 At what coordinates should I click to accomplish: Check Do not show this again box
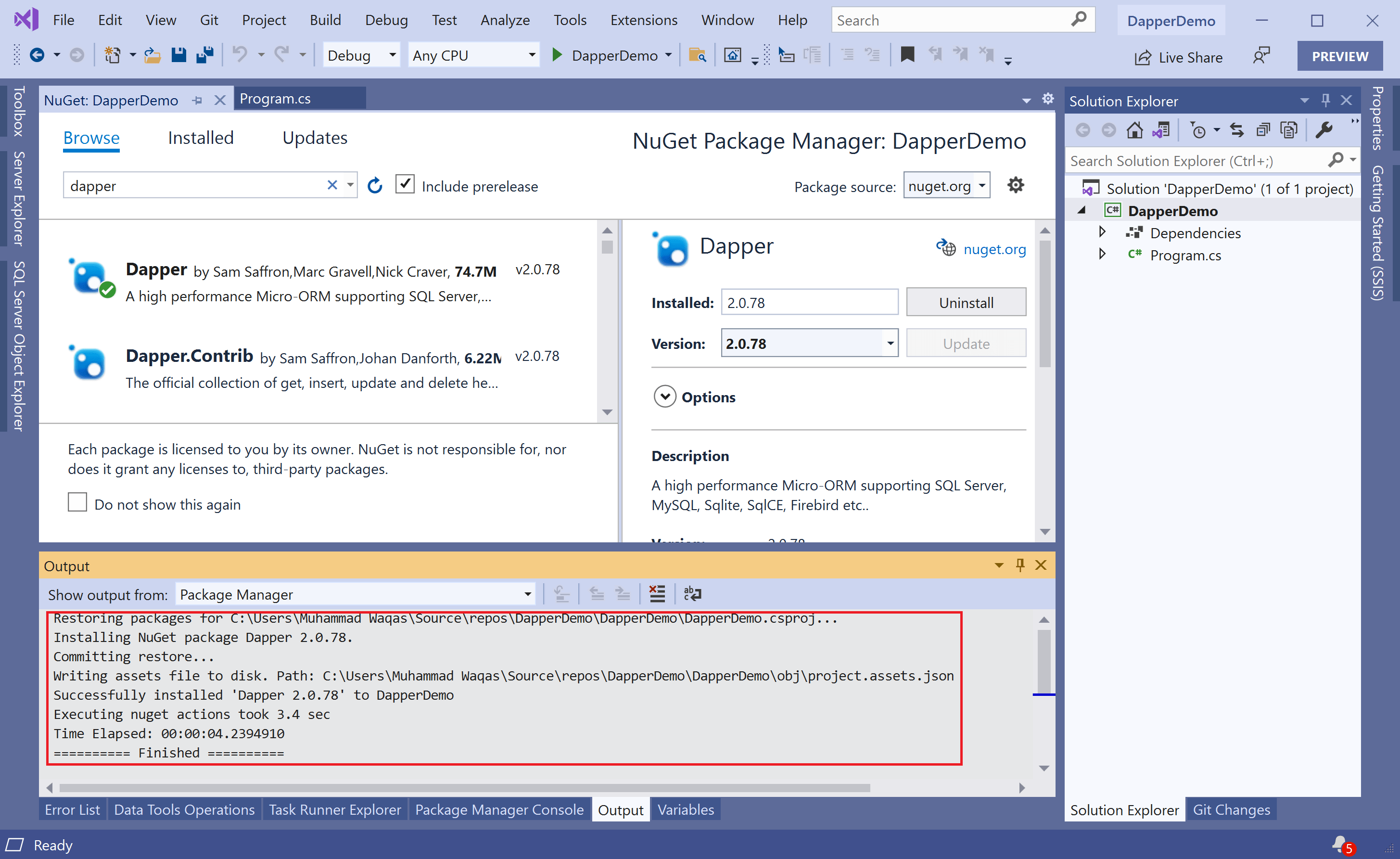77,503
